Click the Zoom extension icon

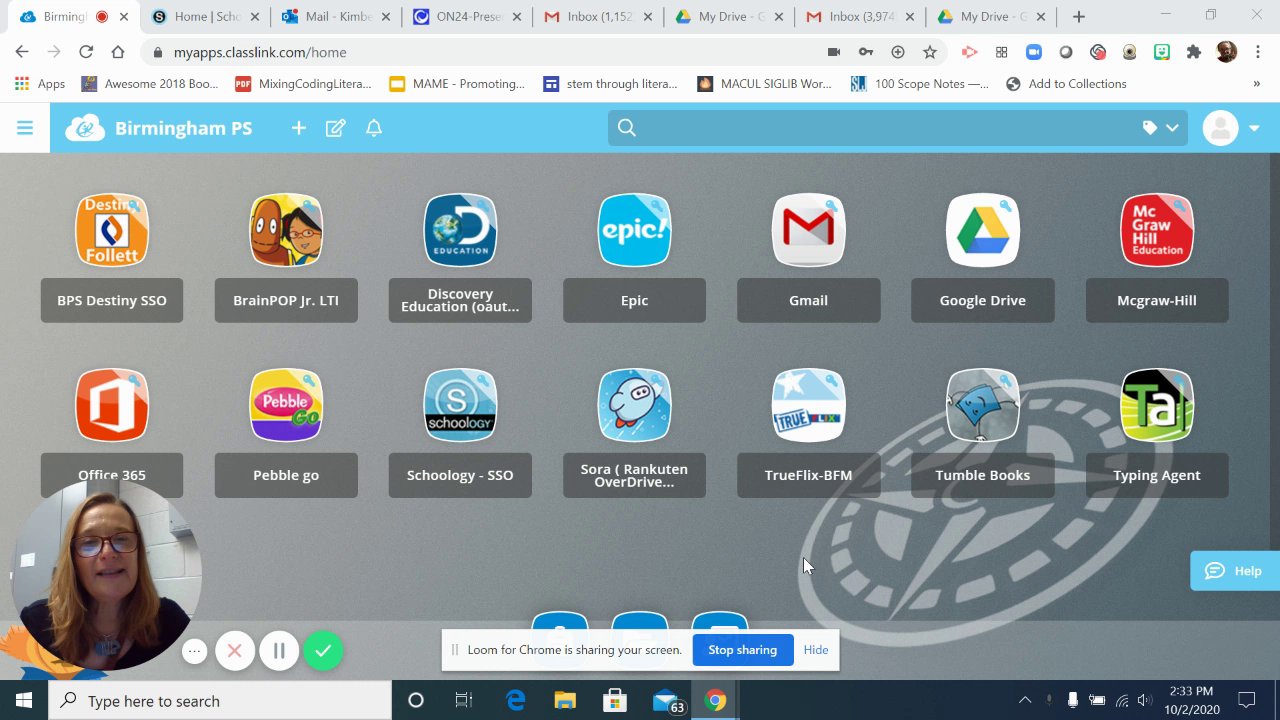[x=1034, y=52]
